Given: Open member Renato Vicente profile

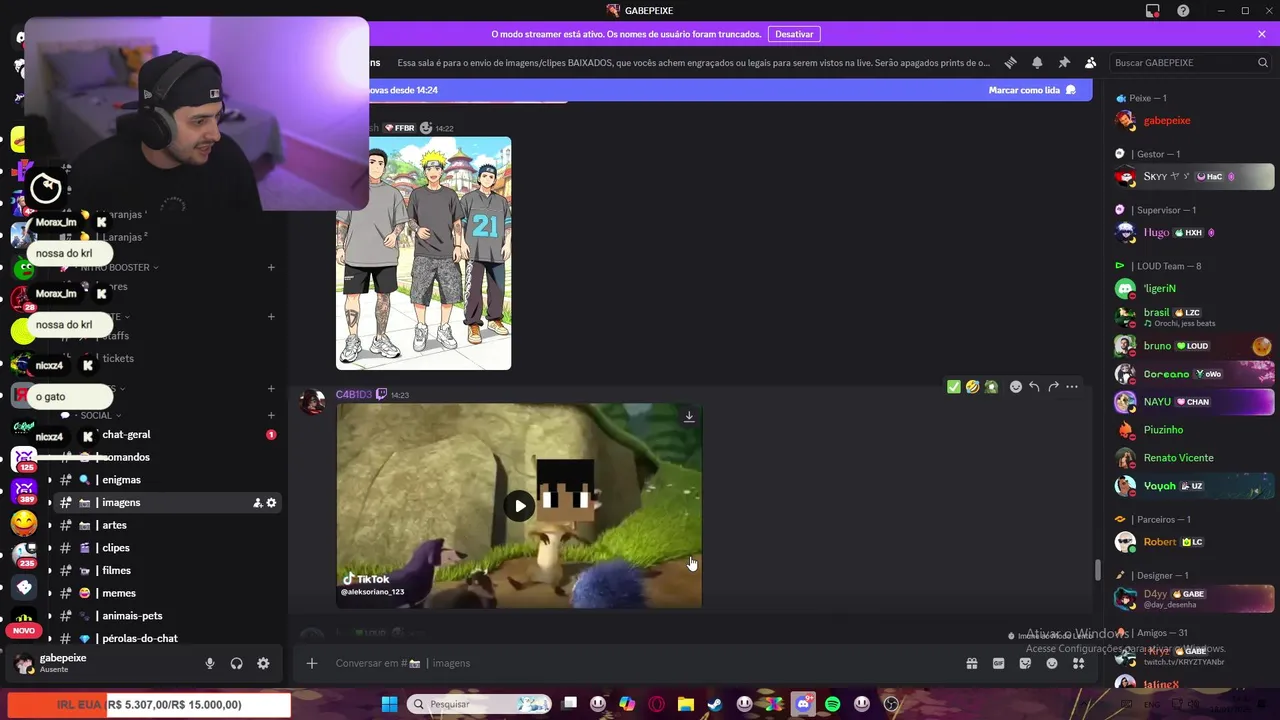Looking at the screenshot, I should tap(1194, 458).
